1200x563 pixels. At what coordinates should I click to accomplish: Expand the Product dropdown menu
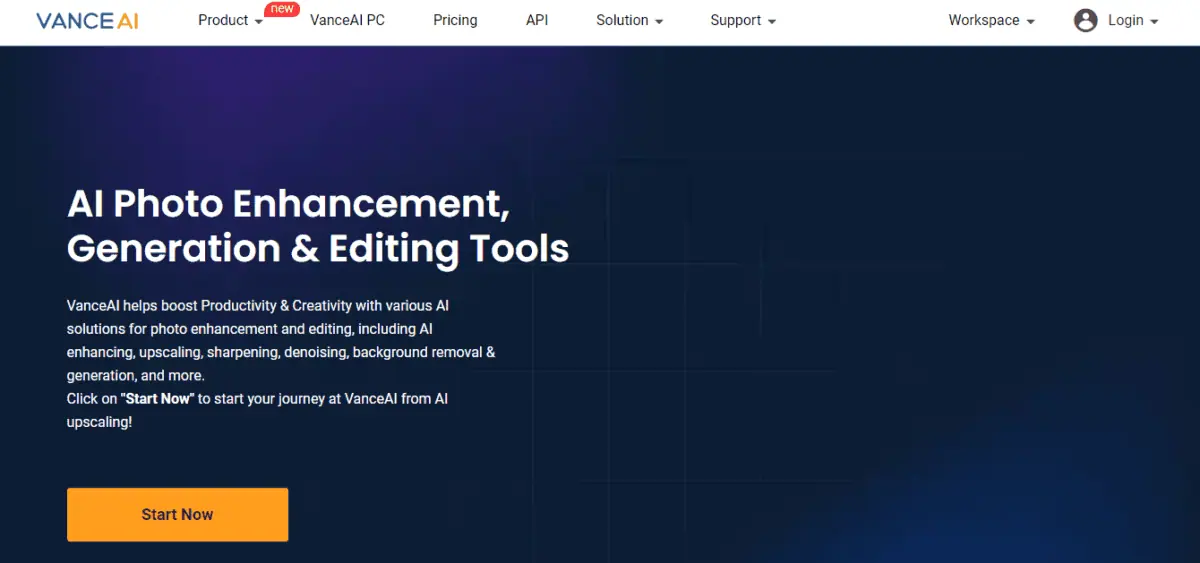click(x=231, y=20)
